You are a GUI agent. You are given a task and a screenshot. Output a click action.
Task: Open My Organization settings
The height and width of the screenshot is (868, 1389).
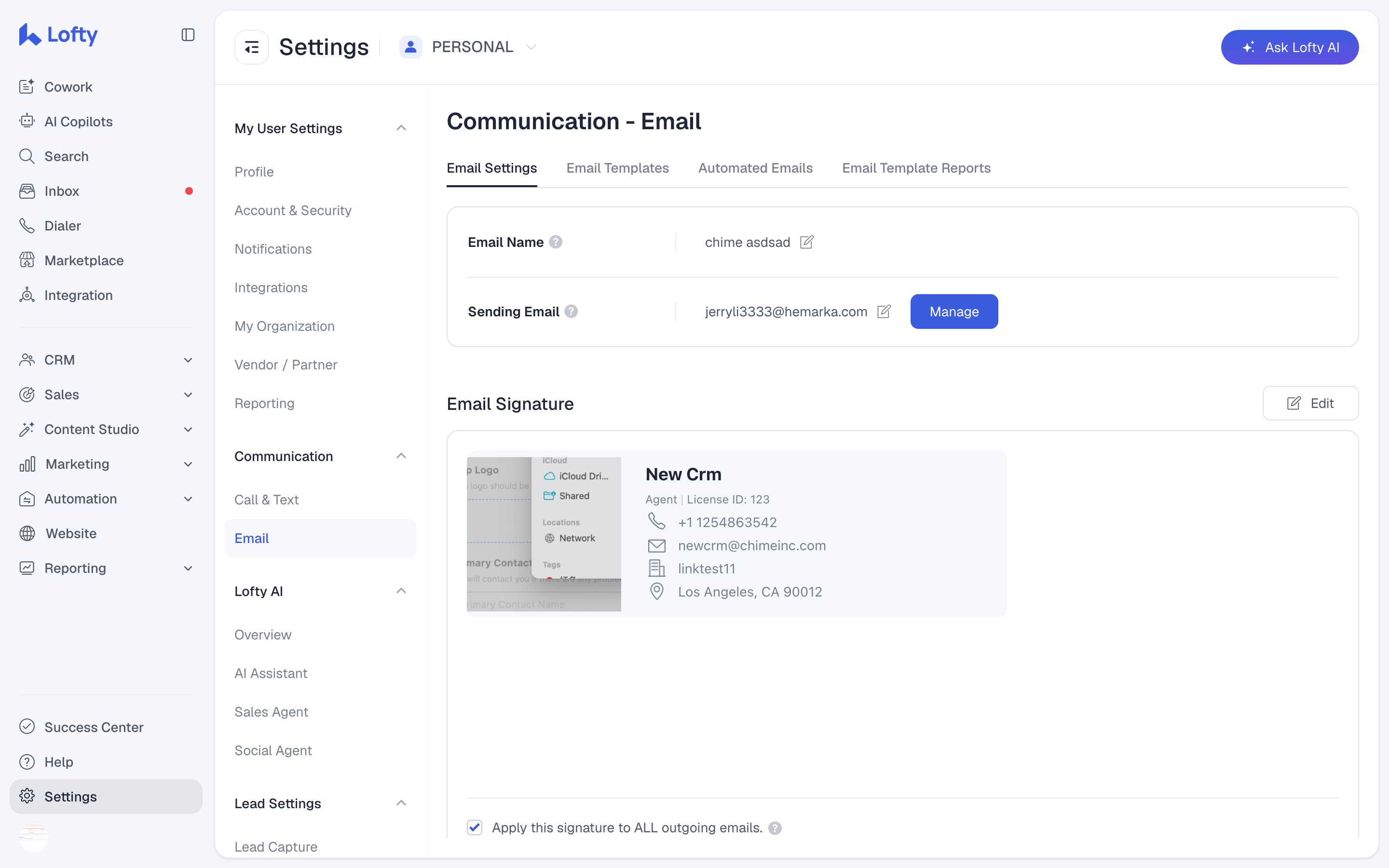285,326
